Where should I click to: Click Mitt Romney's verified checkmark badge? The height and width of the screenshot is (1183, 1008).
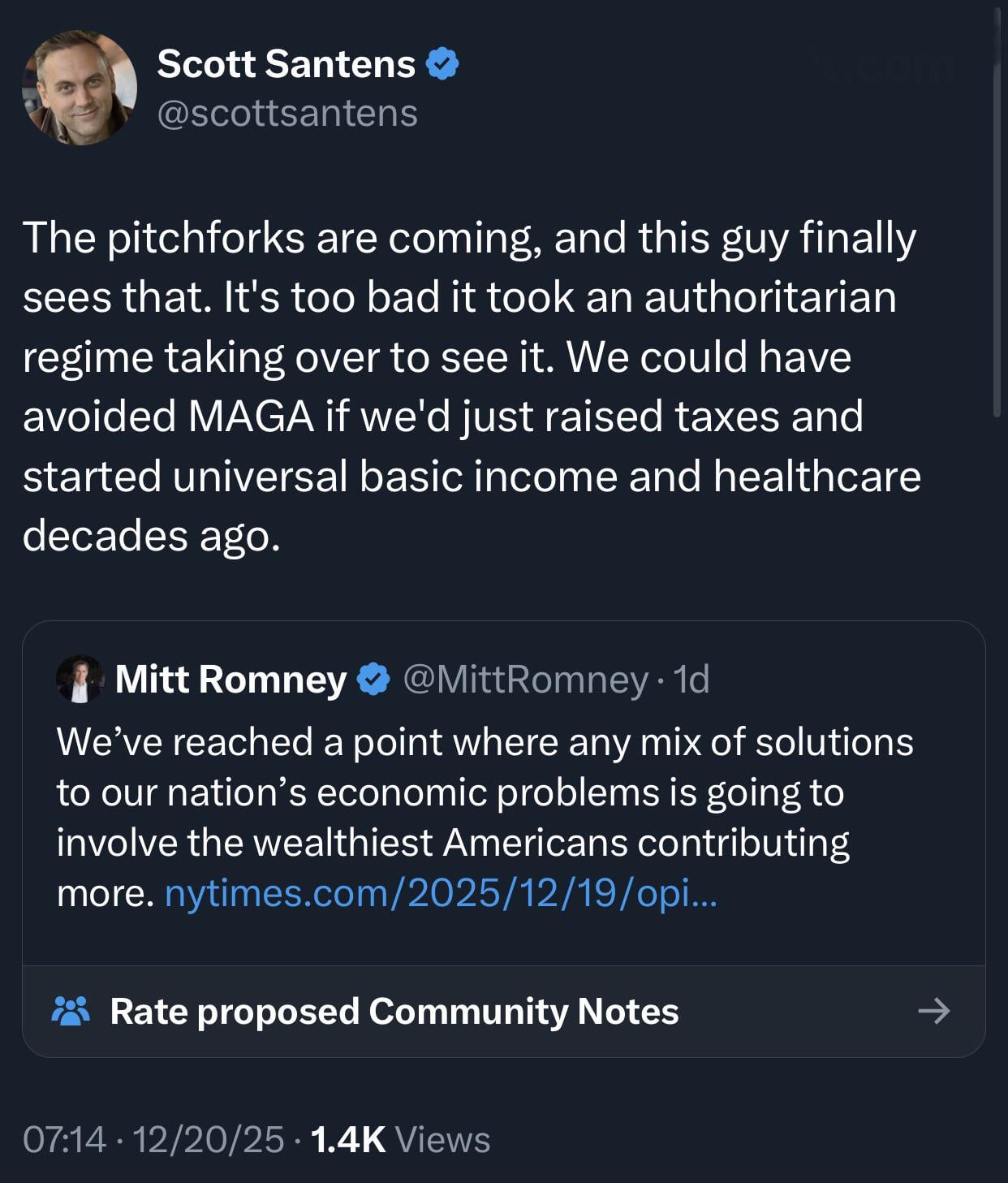[x=373, y=679]
